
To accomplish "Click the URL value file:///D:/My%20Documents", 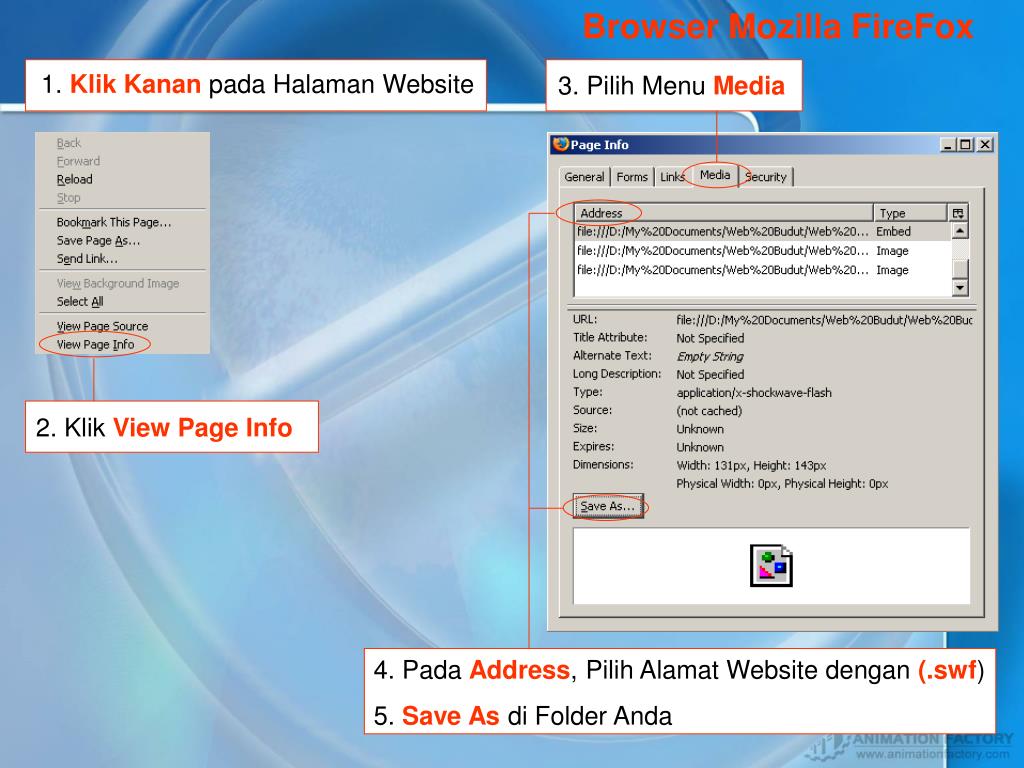I will (824, 320).
